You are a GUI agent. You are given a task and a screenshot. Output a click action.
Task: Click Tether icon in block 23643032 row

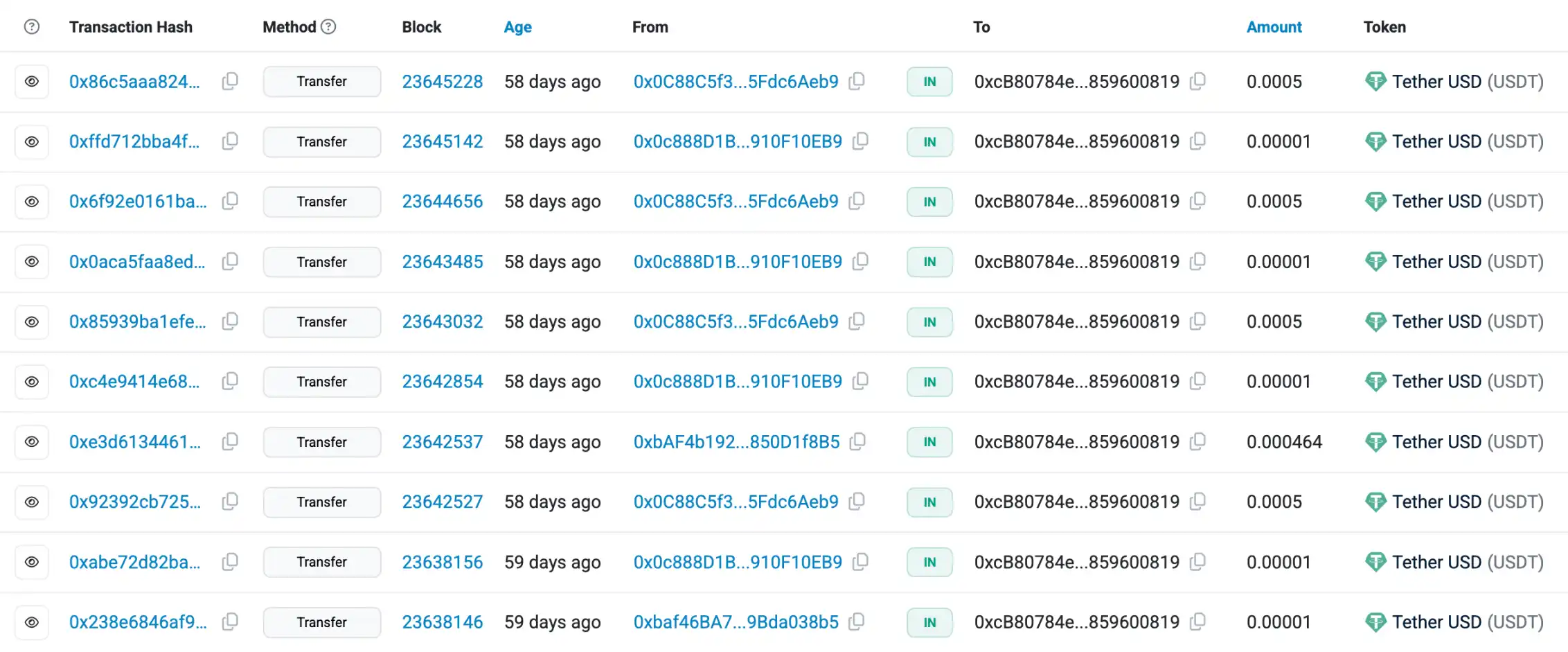(x=1375, y=321)
